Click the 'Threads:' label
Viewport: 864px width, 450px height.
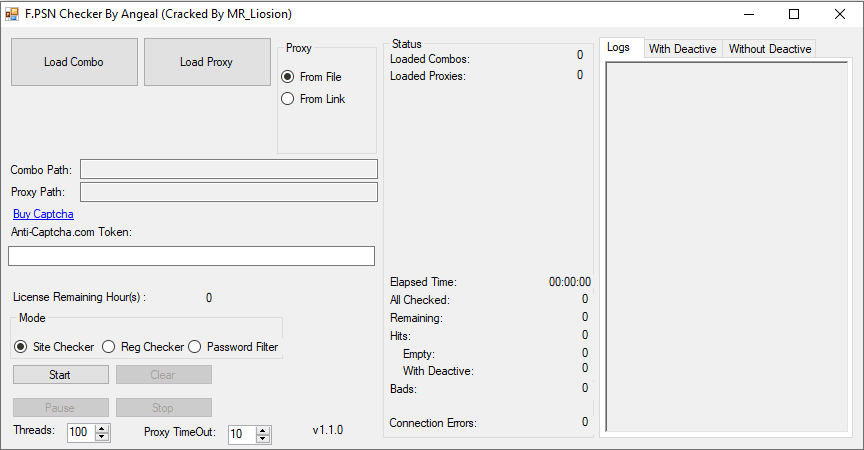tap(34, 430)
